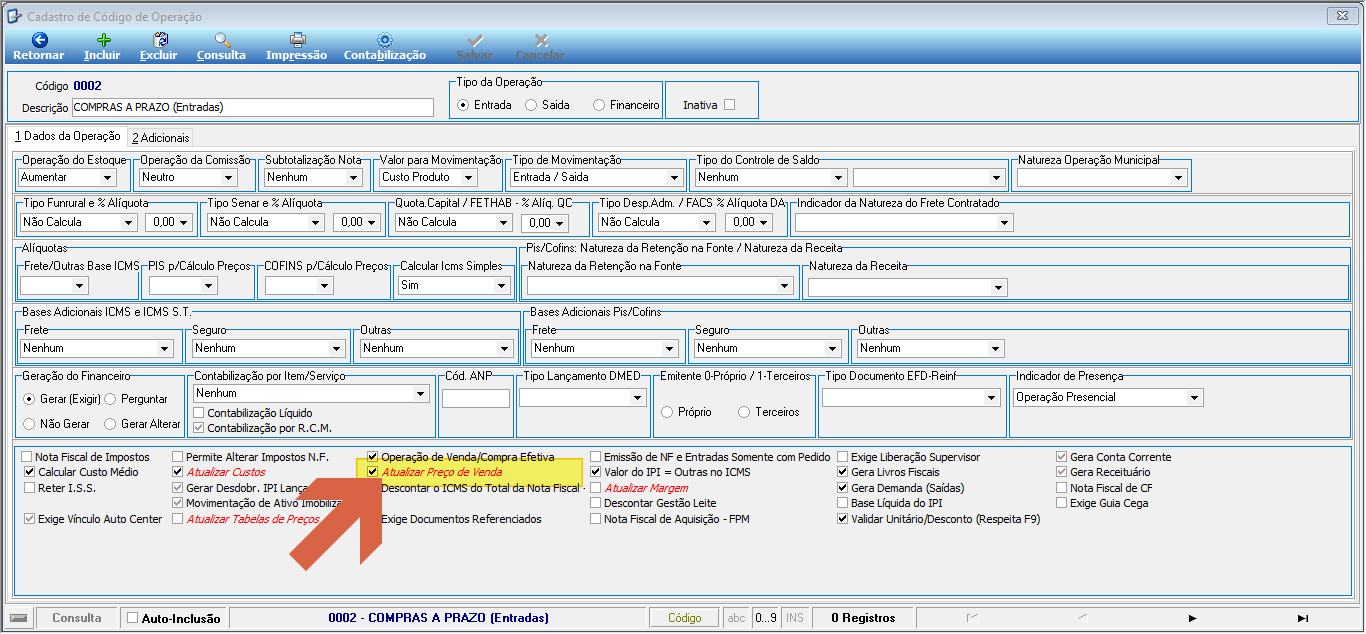Screen dimensions: 1366x634
Task: Go to next record arrow in status bar
Action: pyautogui.click(x=1193, y=618)
